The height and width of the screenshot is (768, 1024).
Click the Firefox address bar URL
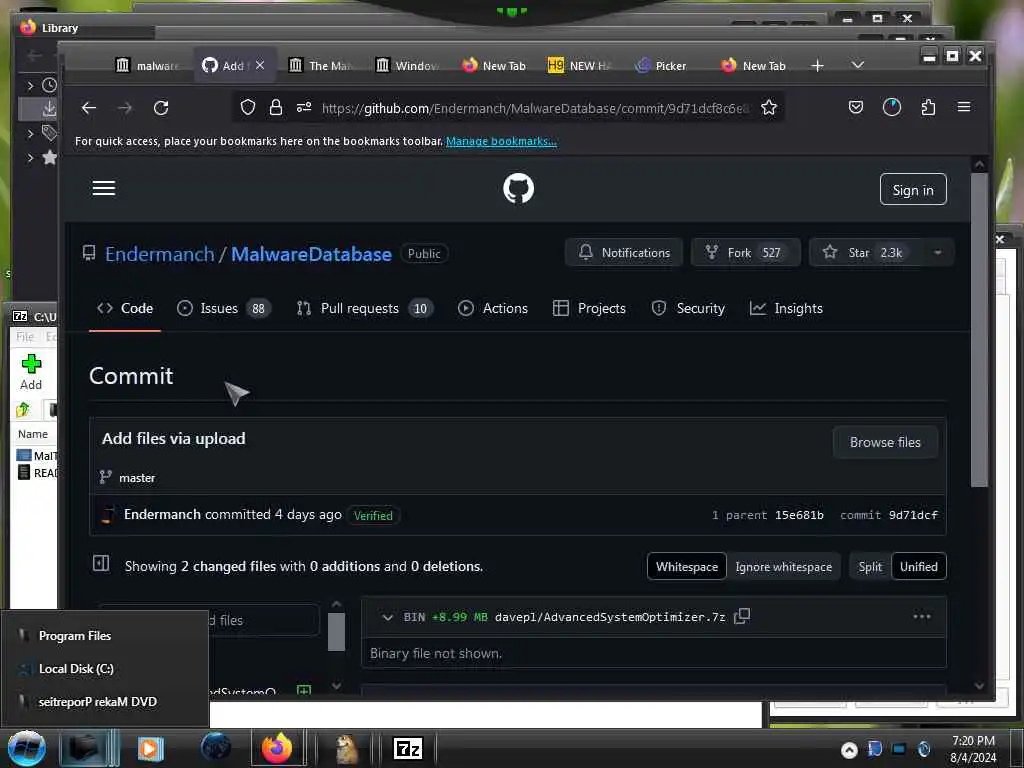coord(534,108)
